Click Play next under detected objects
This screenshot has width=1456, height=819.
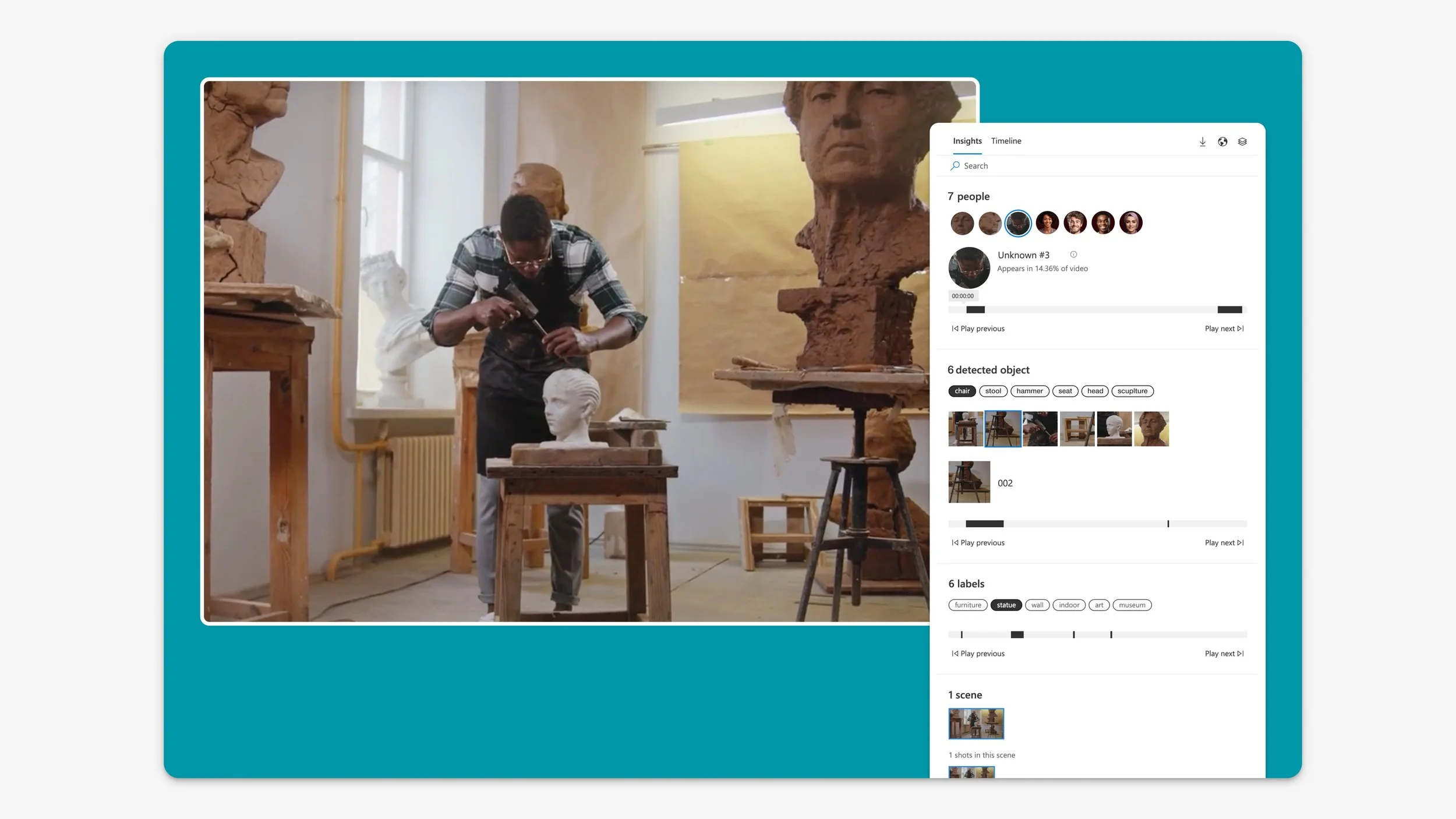click(x=1224, y=543)
